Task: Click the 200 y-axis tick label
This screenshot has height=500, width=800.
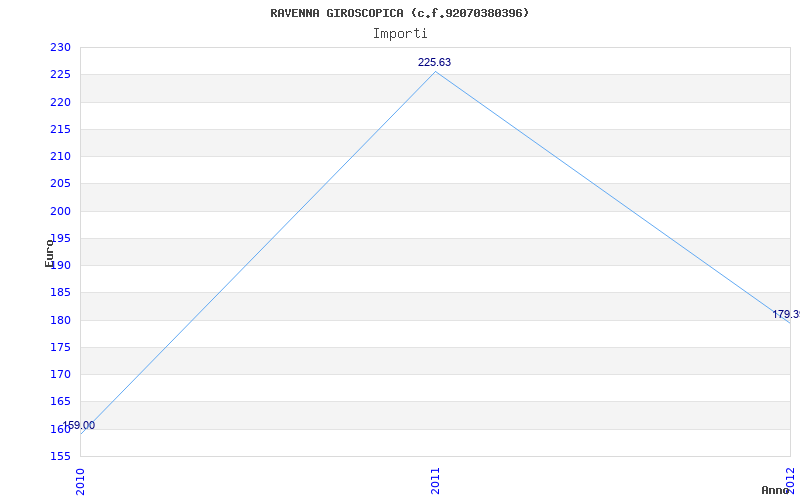Action: click(x=60, y=211)
